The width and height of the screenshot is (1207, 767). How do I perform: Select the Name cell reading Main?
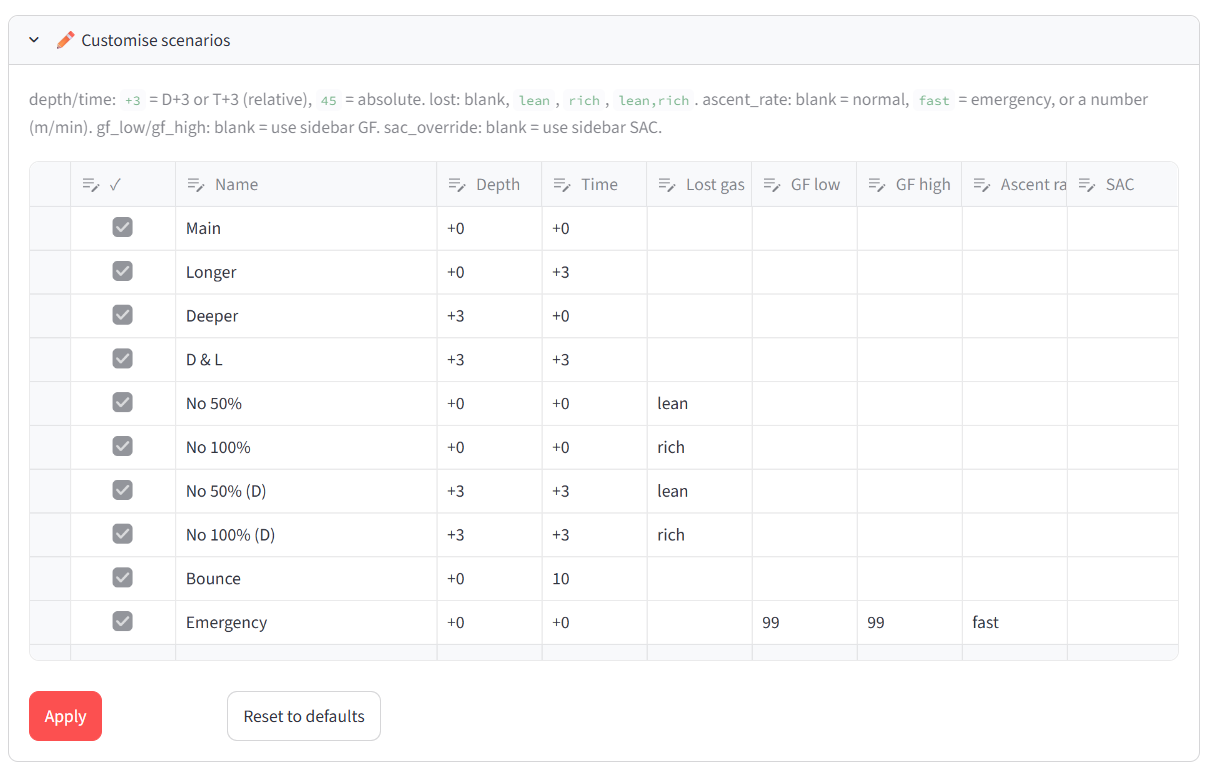306,228
